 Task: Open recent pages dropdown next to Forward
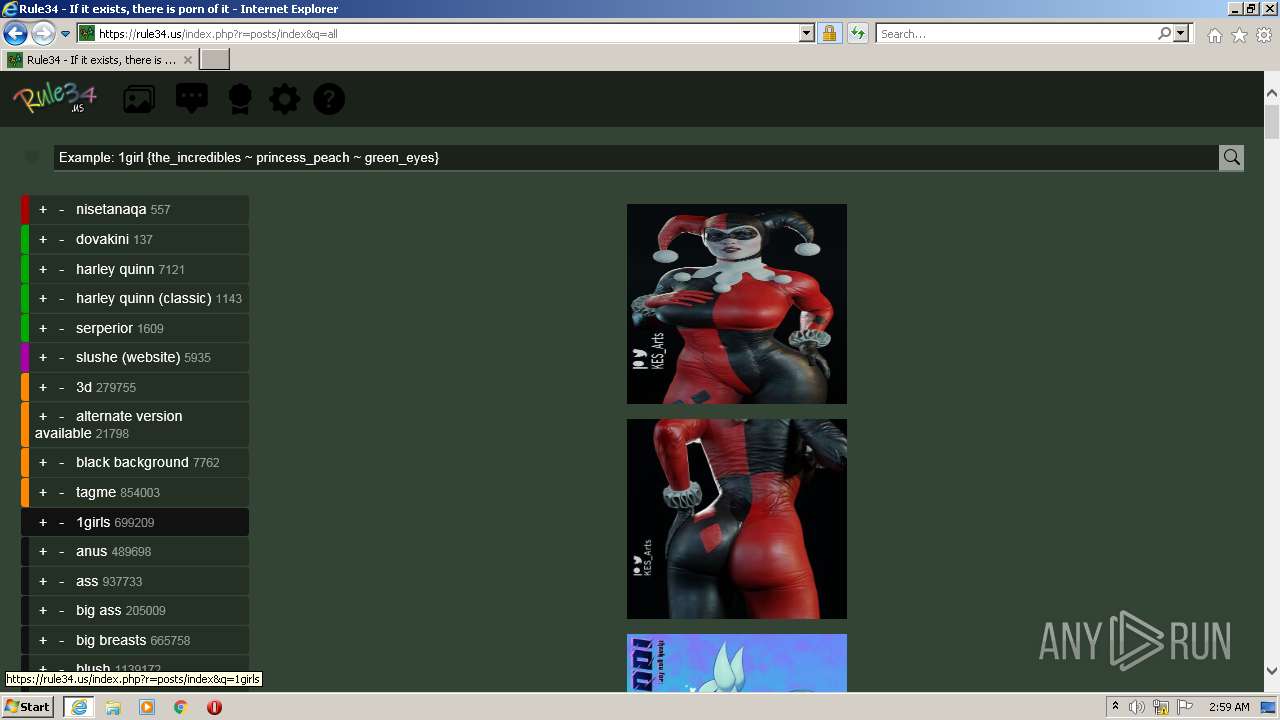[65, 33]
